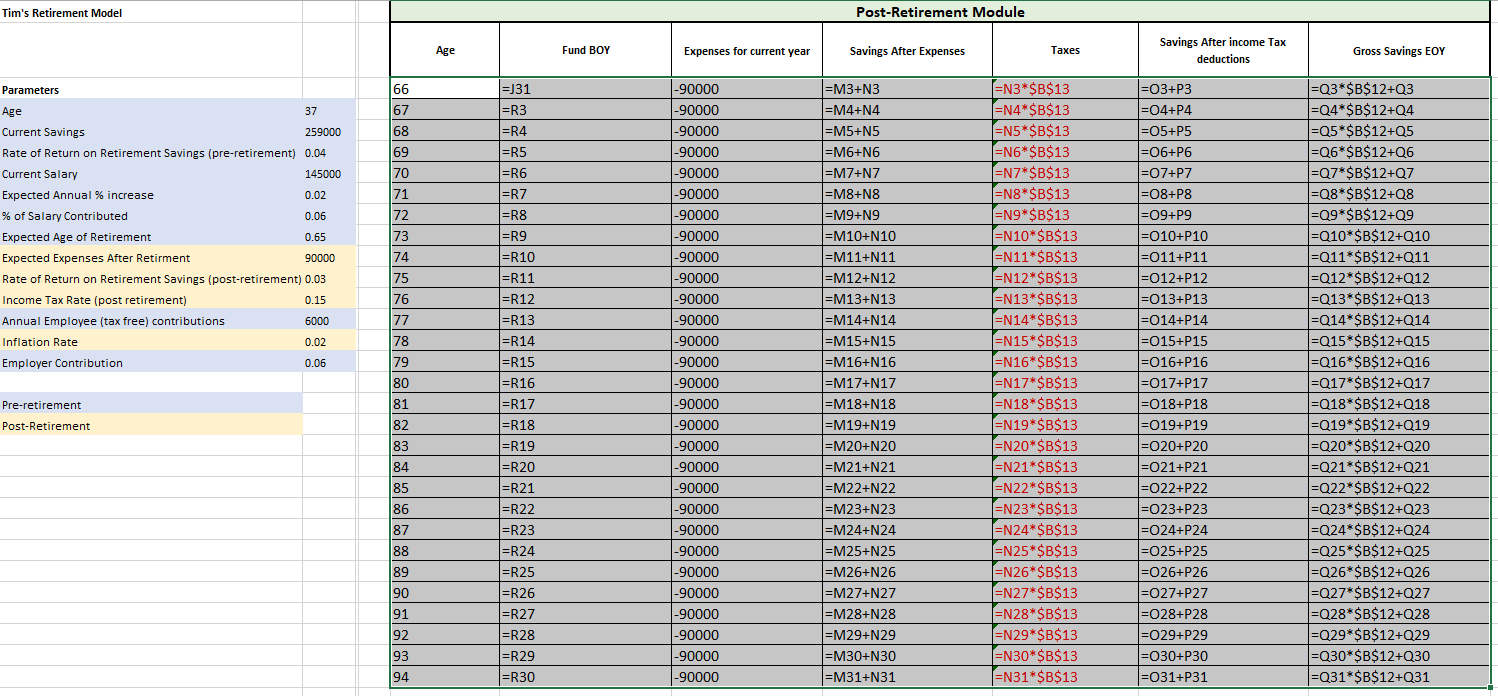Click the Employer Contribution label

pos(151,363)
